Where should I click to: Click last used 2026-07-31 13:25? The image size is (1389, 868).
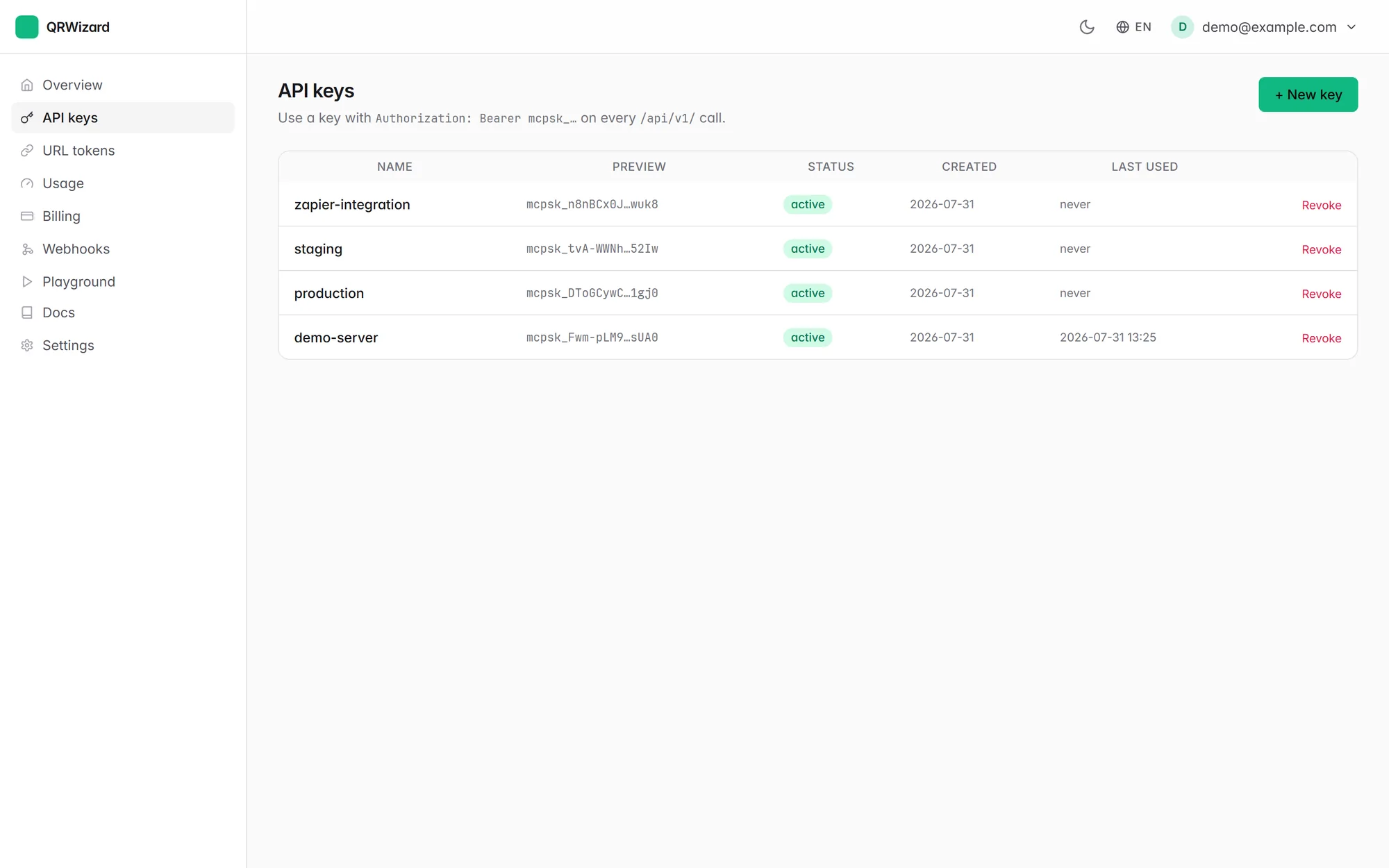click(x=1108, y=337)
